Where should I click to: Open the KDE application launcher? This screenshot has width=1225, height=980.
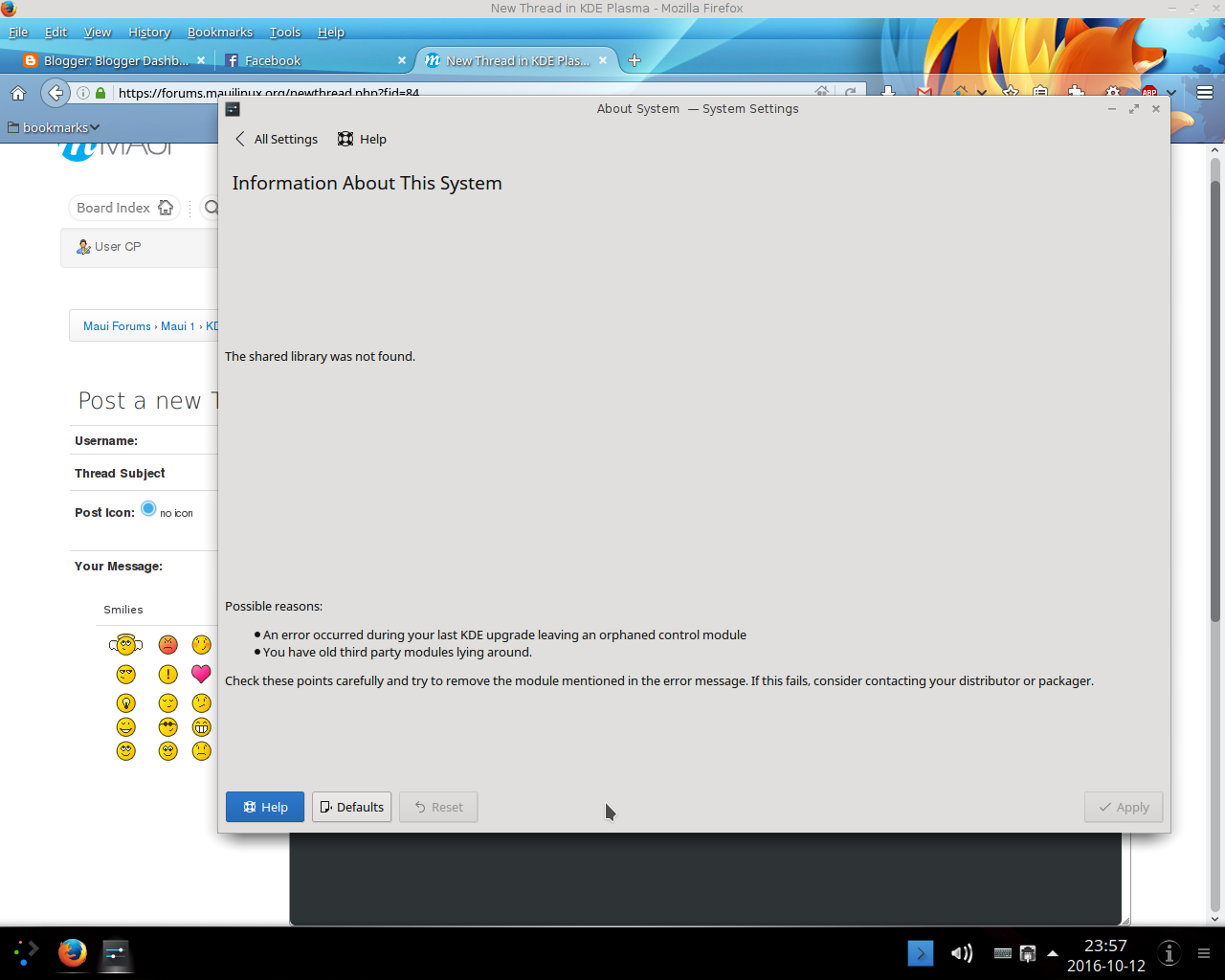pyautogui.click(x=26, y=952)
